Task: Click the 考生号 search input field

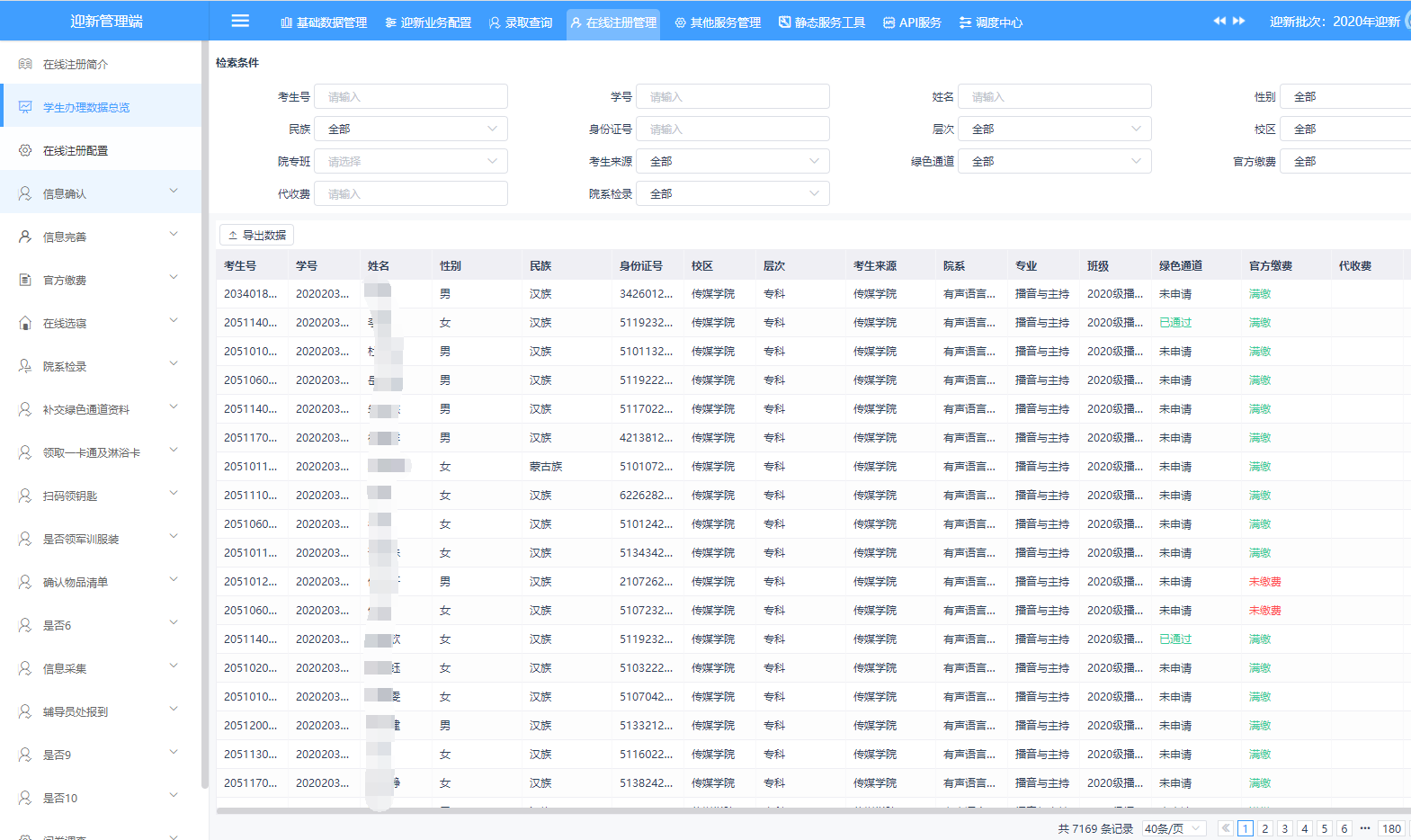Action: click(x=411, y=96)
